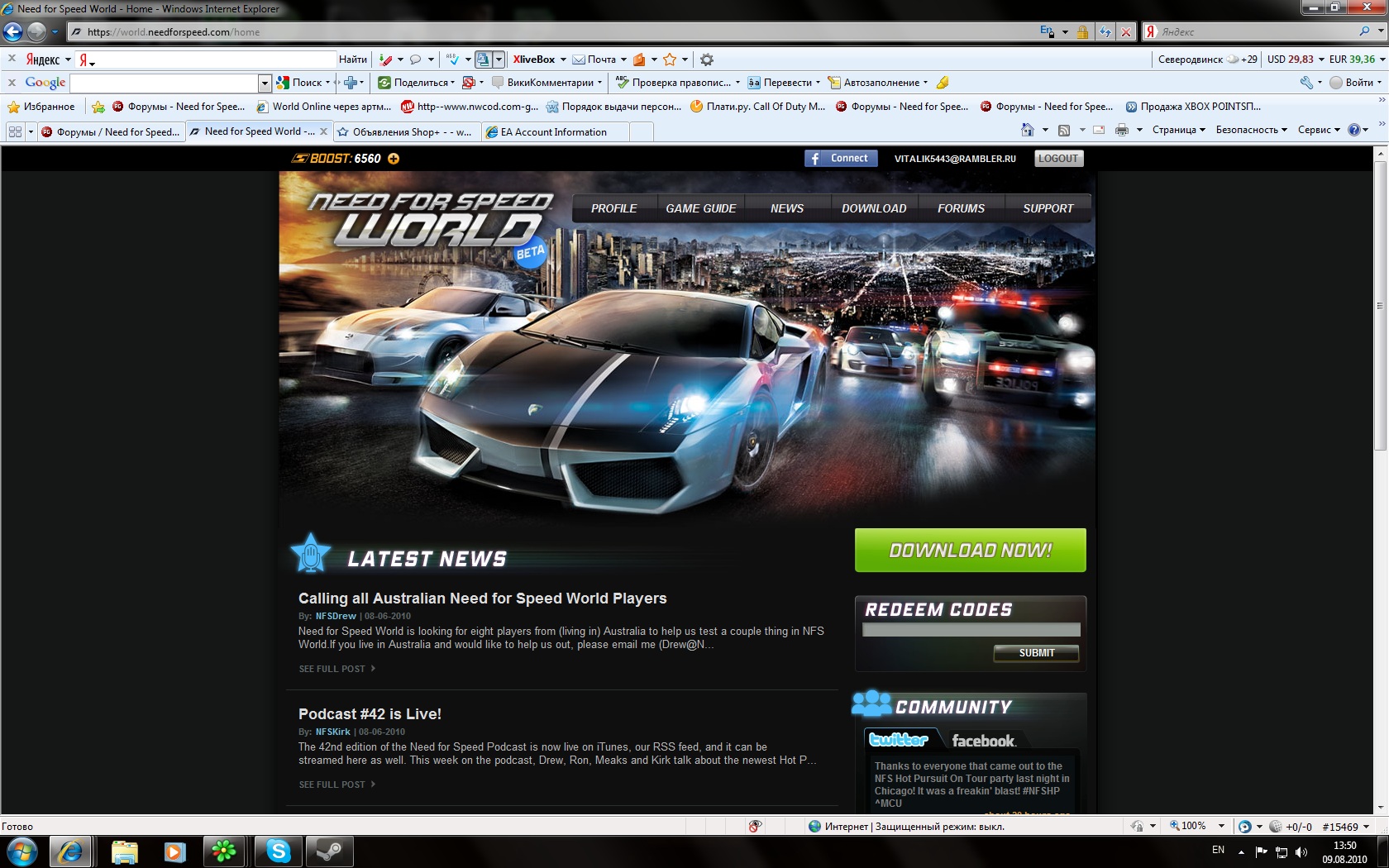Expand the Страница menu dropdown
The height and width of the screenshot is (868, 1389).
pos(1179,130)
